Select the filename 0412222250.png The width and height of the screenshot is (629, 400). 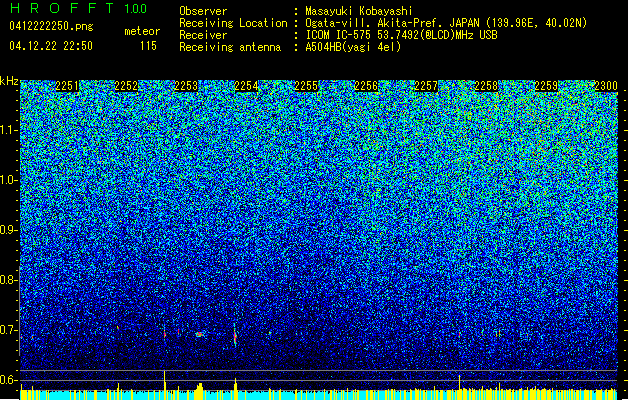pyautogui.click(x=51, y=26)
